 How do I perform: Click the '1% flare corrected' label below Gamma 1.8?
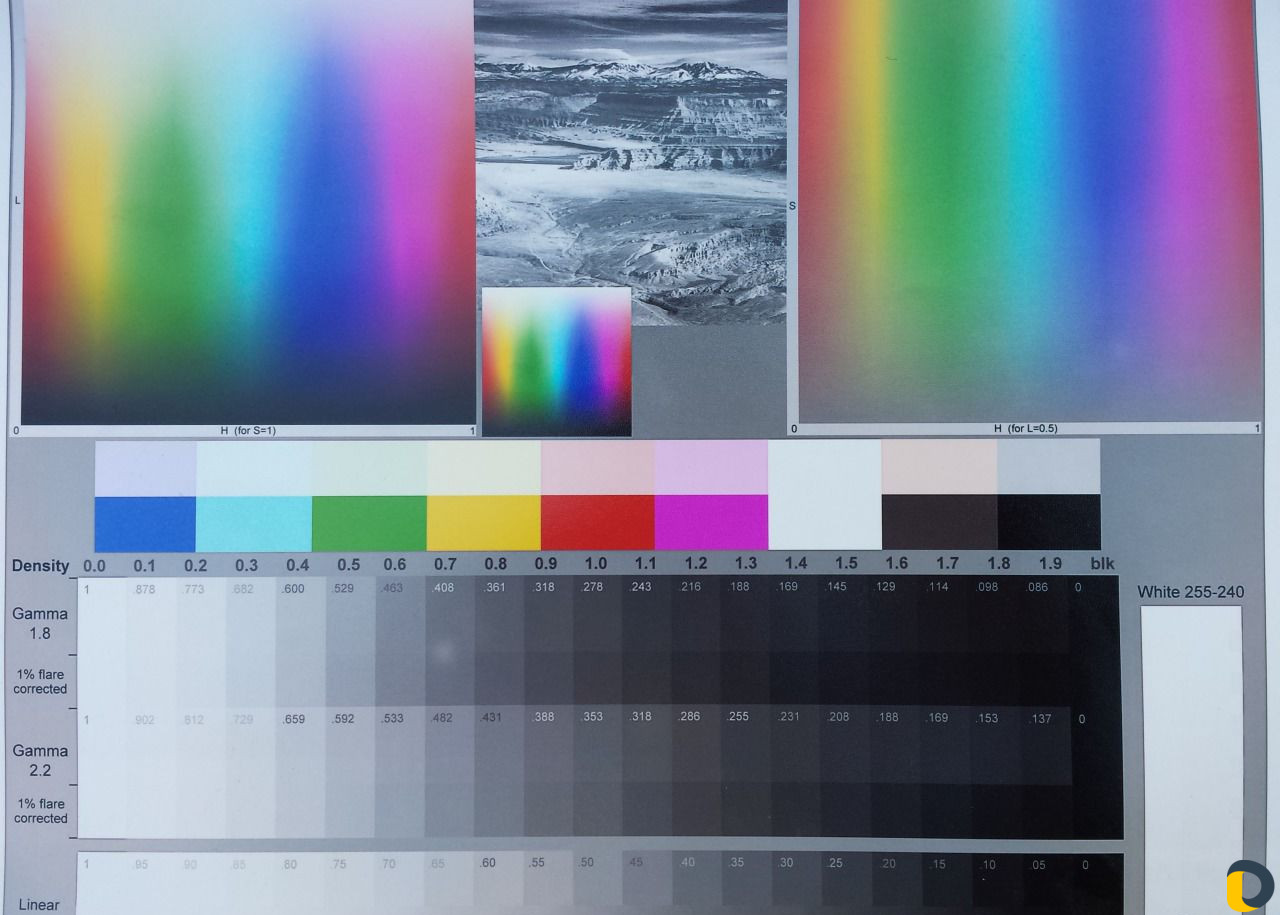pos(41,682)
